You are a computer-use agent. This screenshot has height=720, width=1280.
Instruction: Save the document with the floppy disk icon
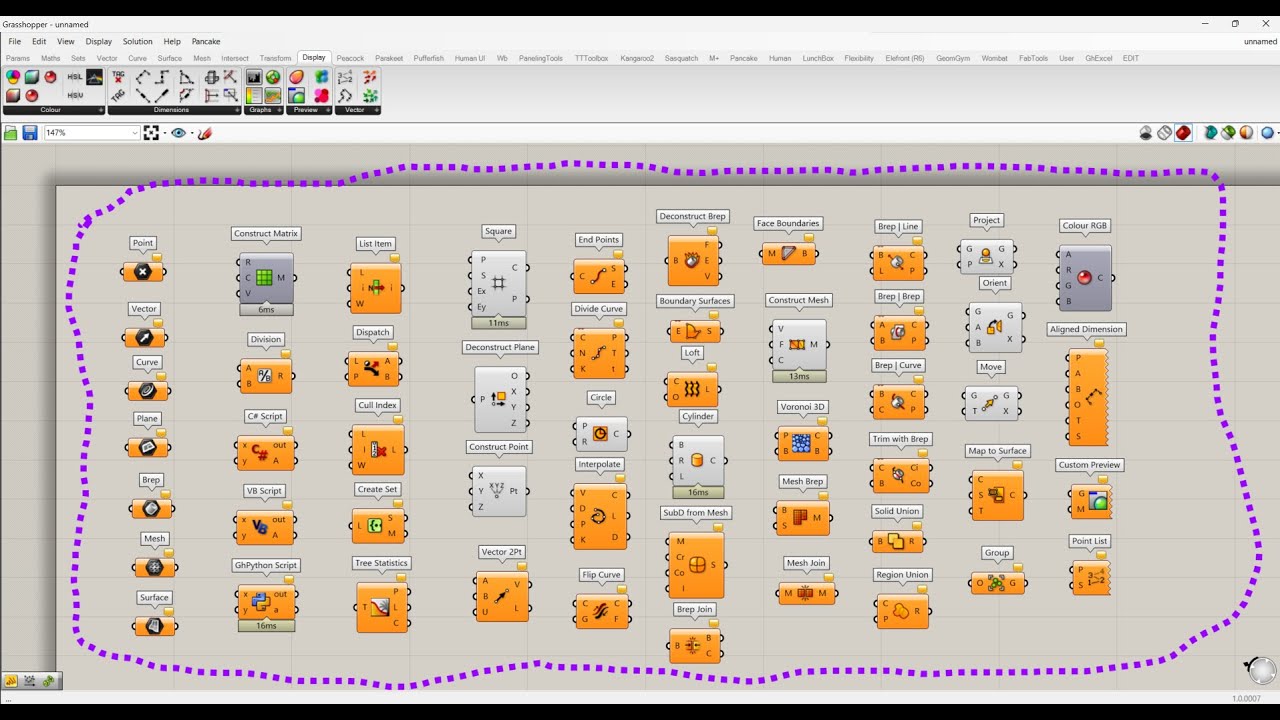click(30, 133)
